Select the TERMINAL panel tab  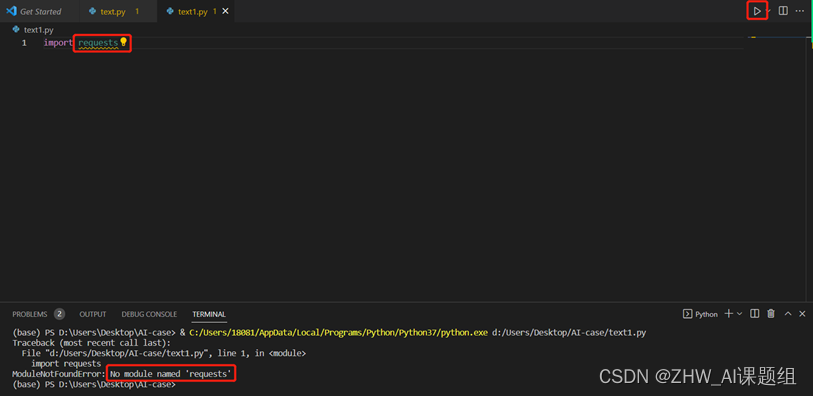209,314
